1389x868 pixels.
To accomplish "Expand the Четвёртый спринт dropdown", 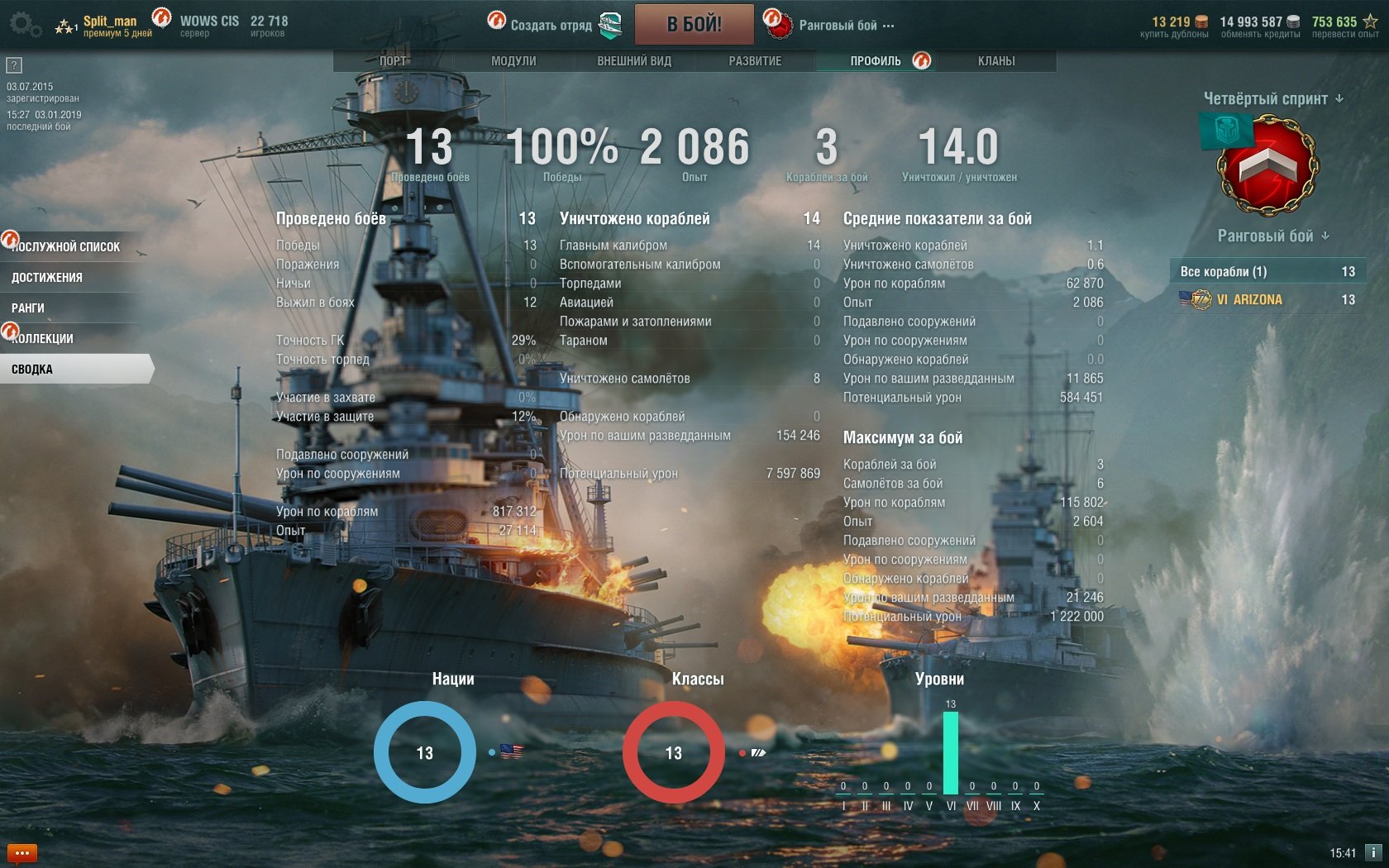I will click(1273, 98).
